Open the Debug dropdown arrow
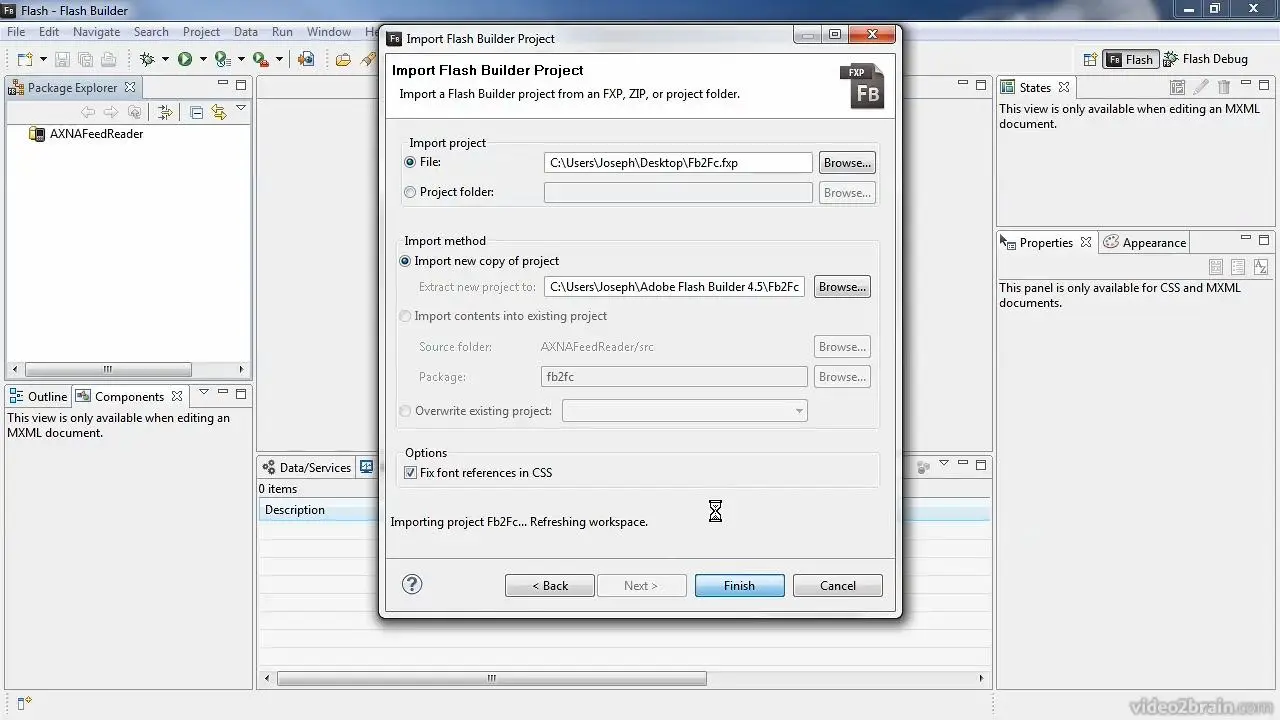 (x=165, y=60)
